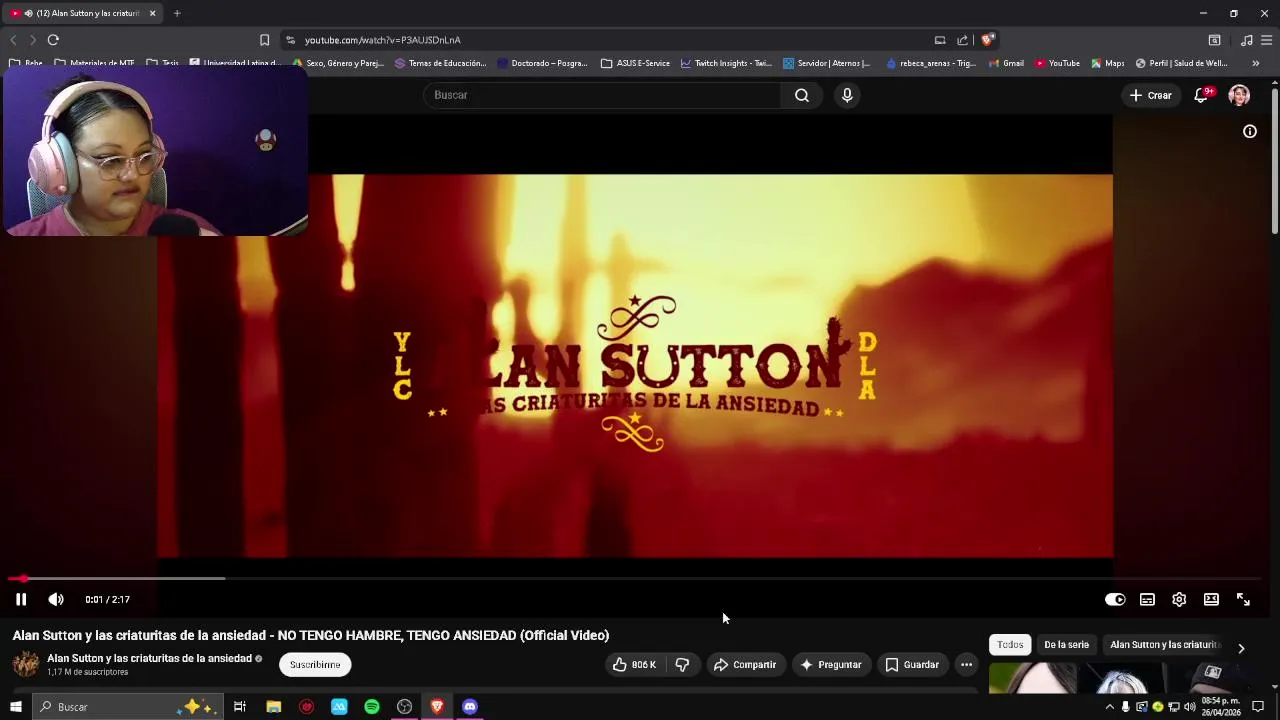Open the system volume tray icon
Screen dimensions: 1280x720
[1189, 707]
